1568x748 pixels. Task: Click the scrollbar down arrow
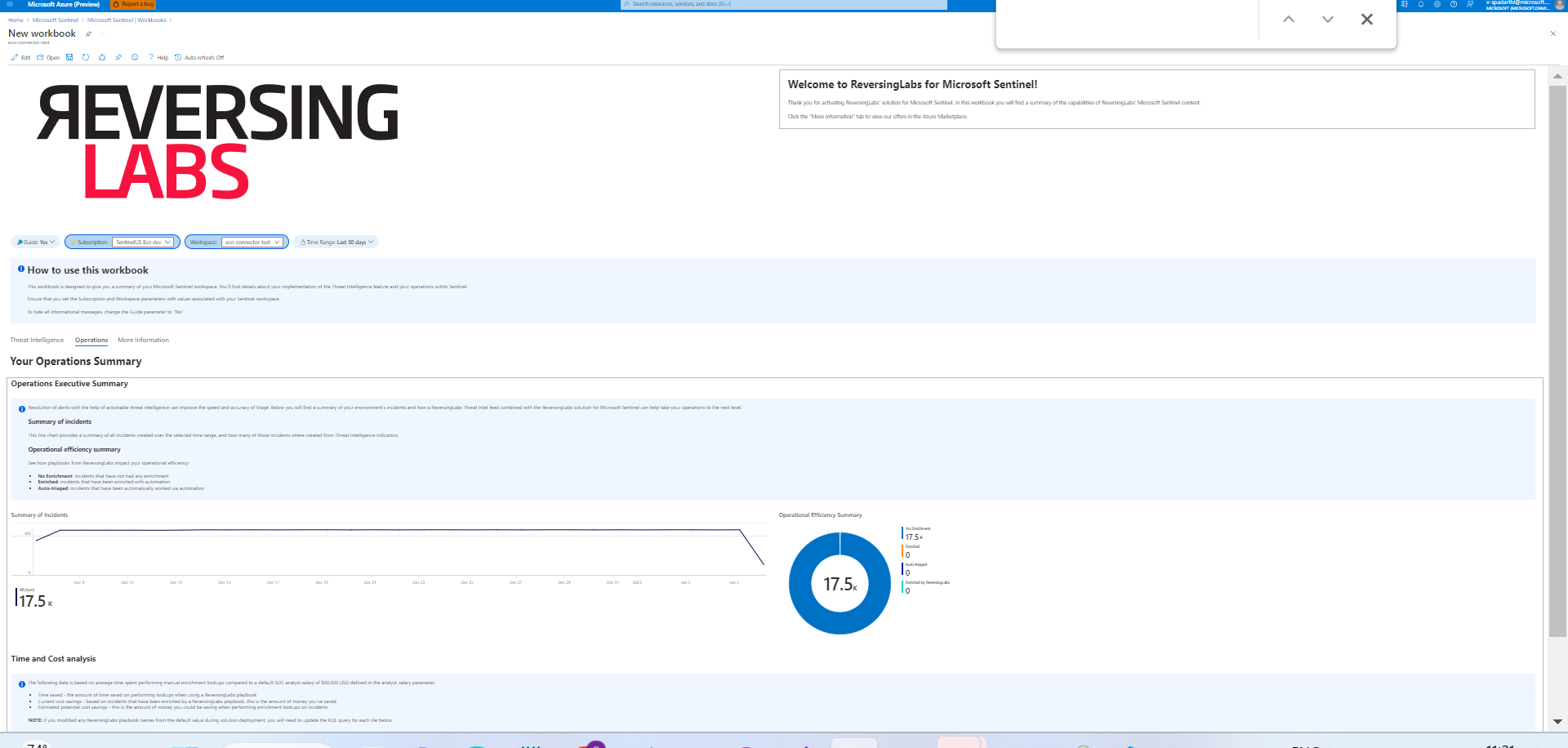tap(1557, 722)
